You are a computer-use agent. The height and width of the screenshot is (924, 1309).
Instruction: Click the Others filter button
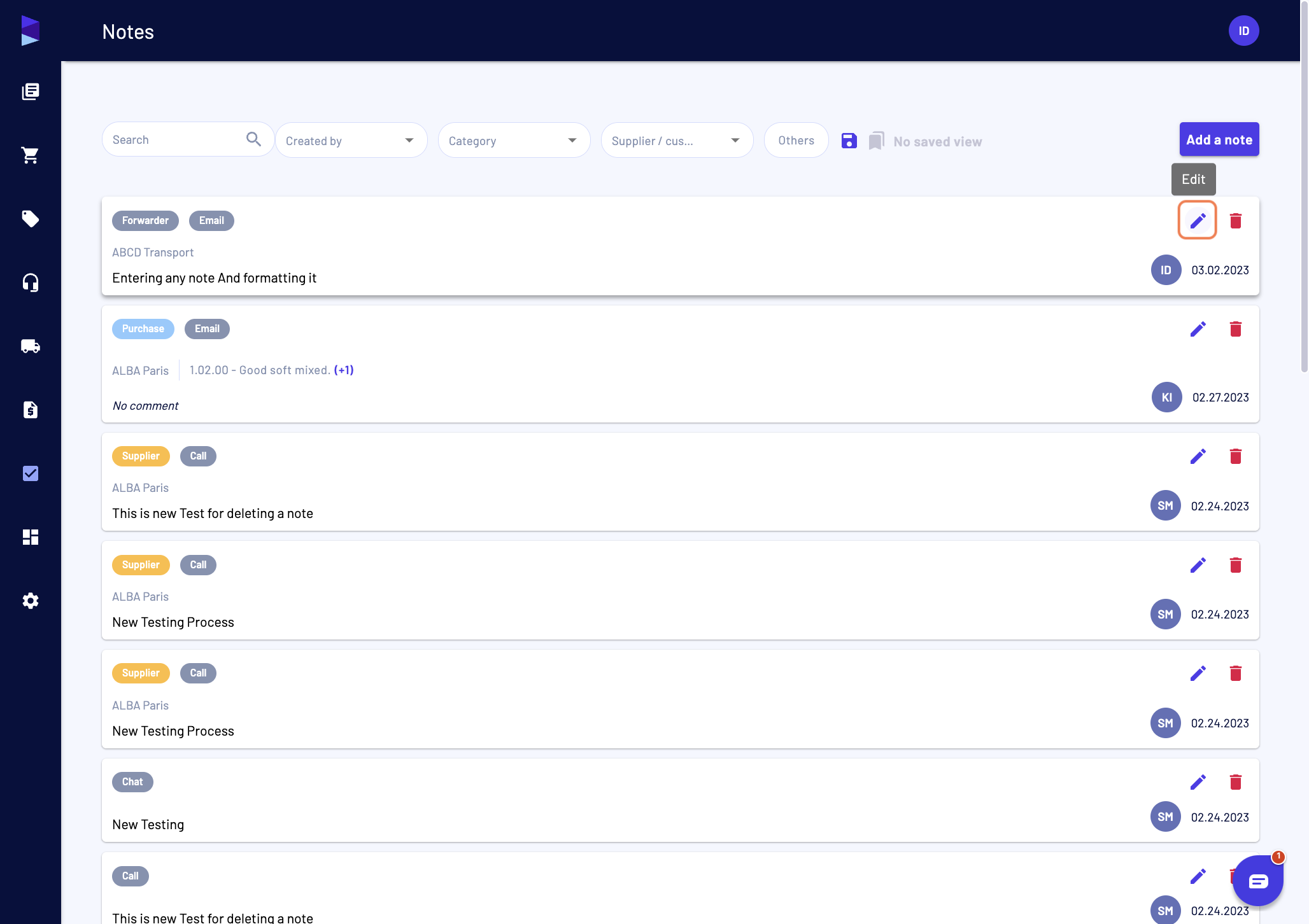(796, 140)
